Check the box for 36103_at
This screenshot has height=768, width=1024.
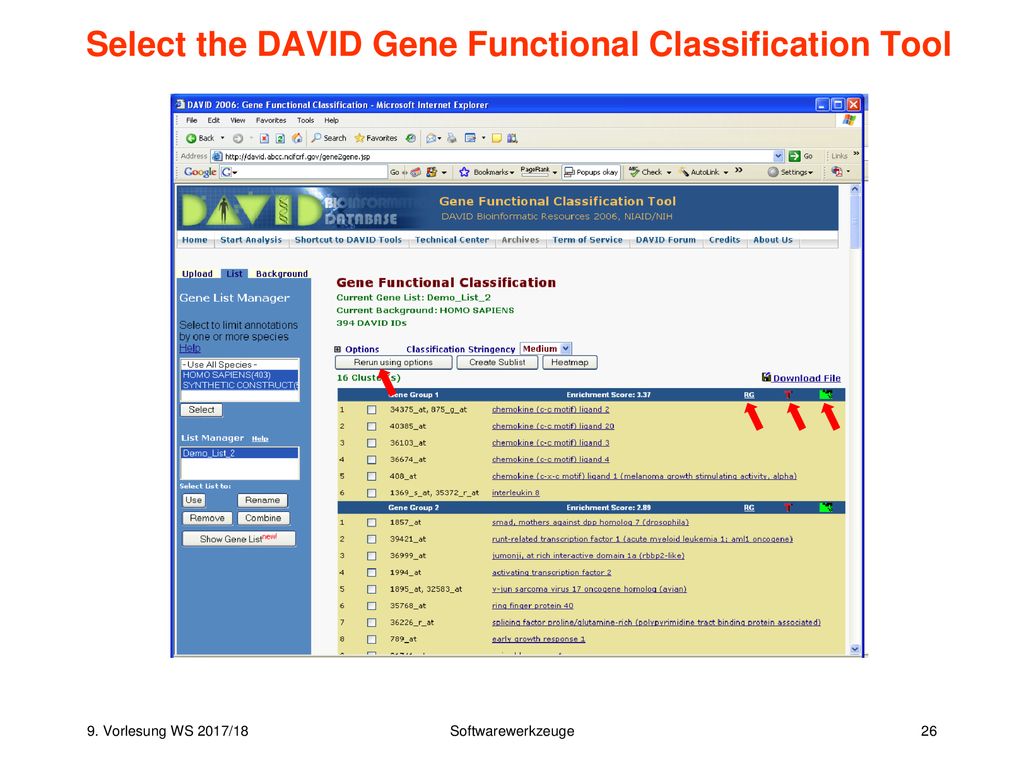tap(372, 443)
